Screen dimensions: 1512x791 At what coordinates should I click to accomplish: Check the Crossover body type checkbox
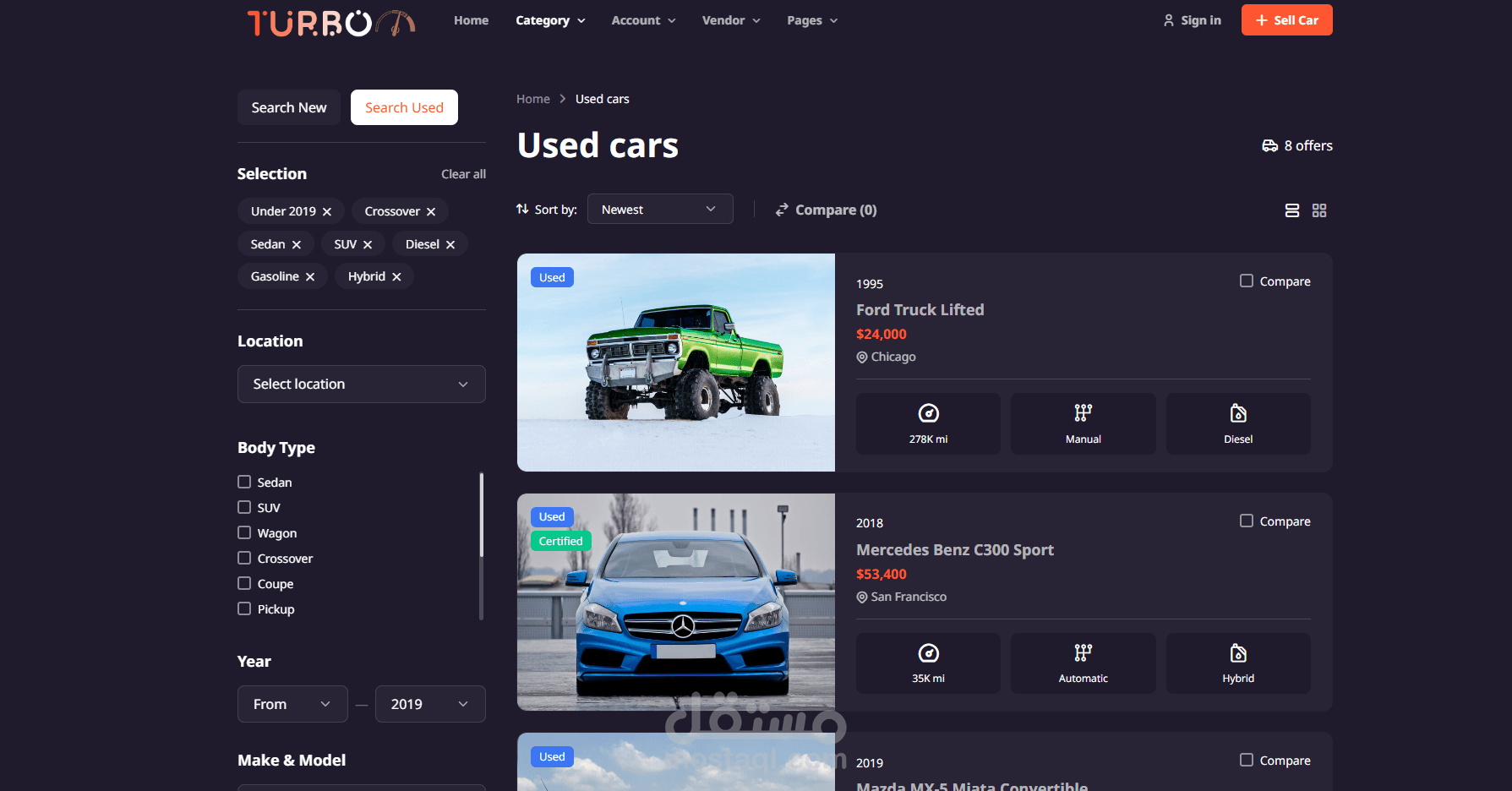click(244, 558)
